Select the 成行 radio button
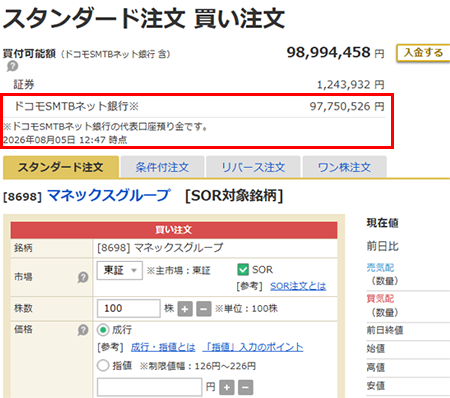 [x=103, y=330]
